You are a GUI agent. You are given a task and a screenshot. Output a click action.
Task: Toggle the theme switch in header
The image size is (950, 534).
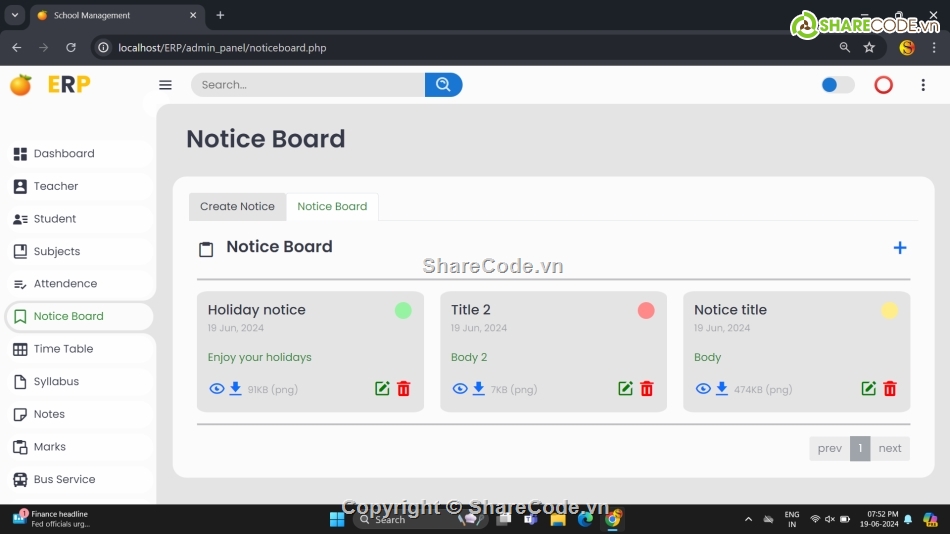(837, 85)
